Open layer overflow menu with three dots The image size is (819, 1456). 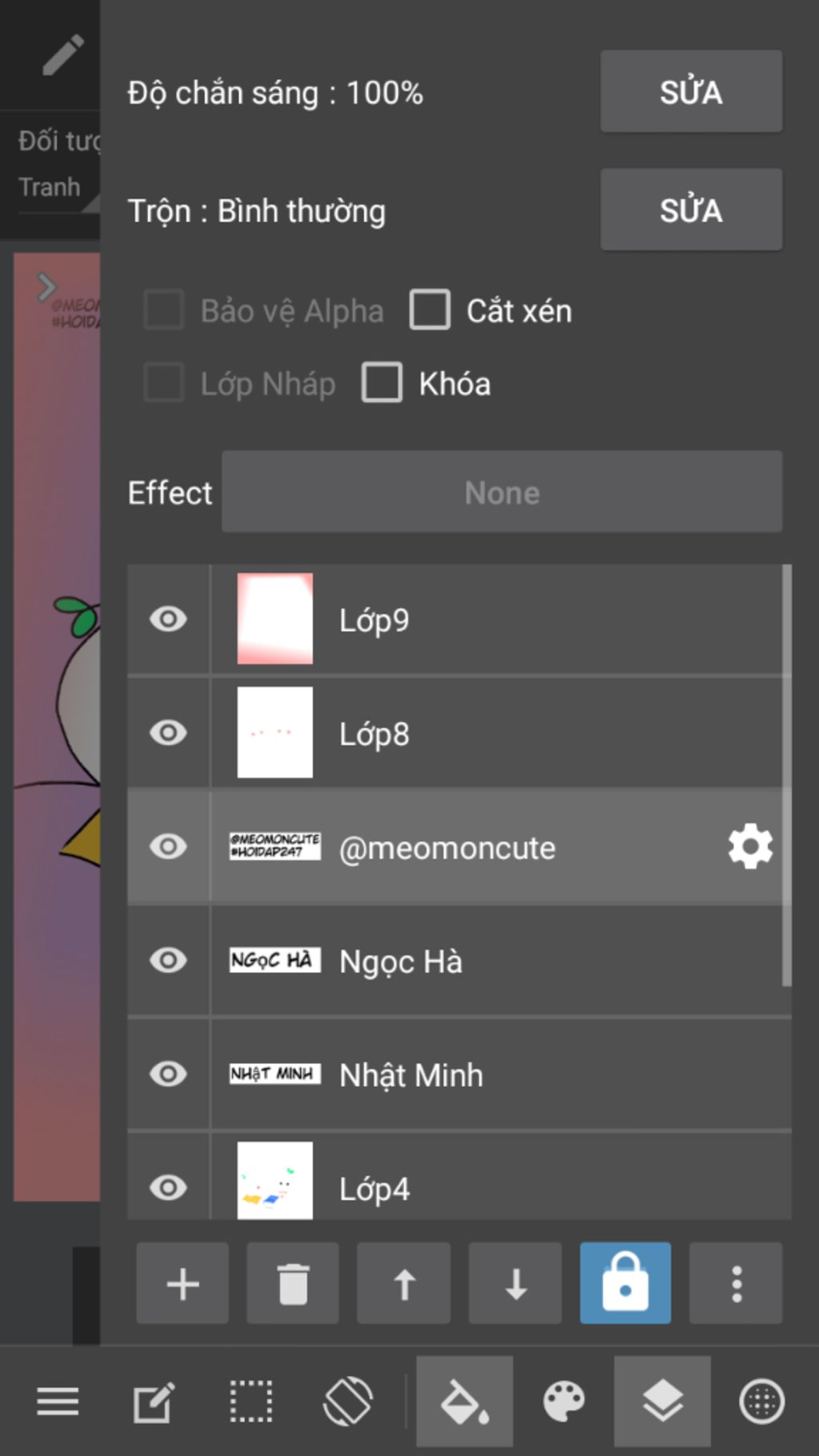[737, 1283]
